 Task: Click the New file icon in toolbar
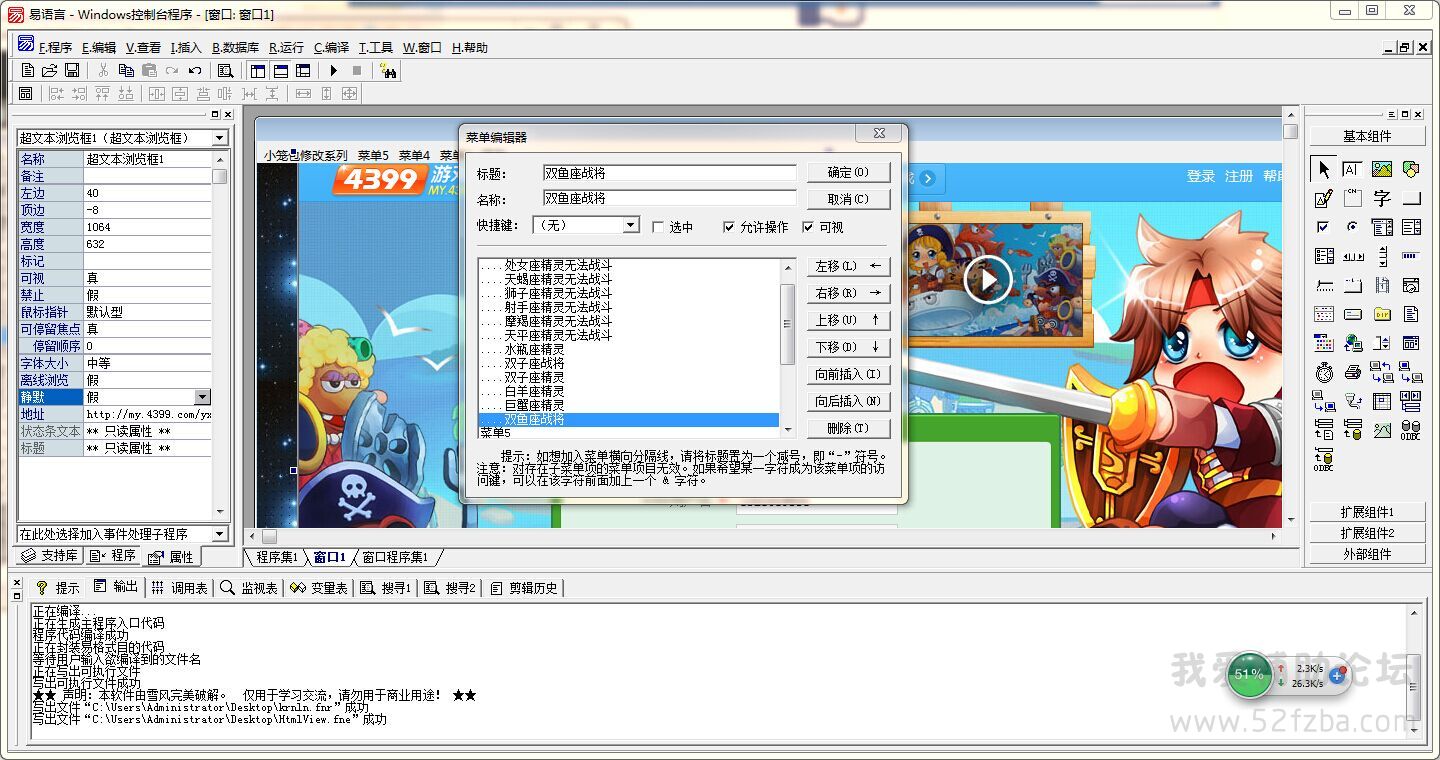click(x=28, y=70)
